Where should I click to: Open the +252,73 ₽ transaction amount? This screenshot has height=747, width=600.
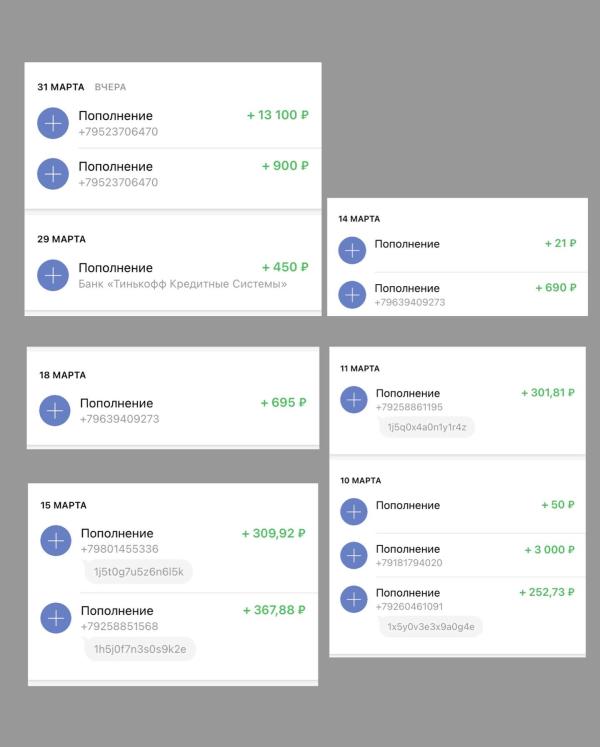[x=547, y=592]
